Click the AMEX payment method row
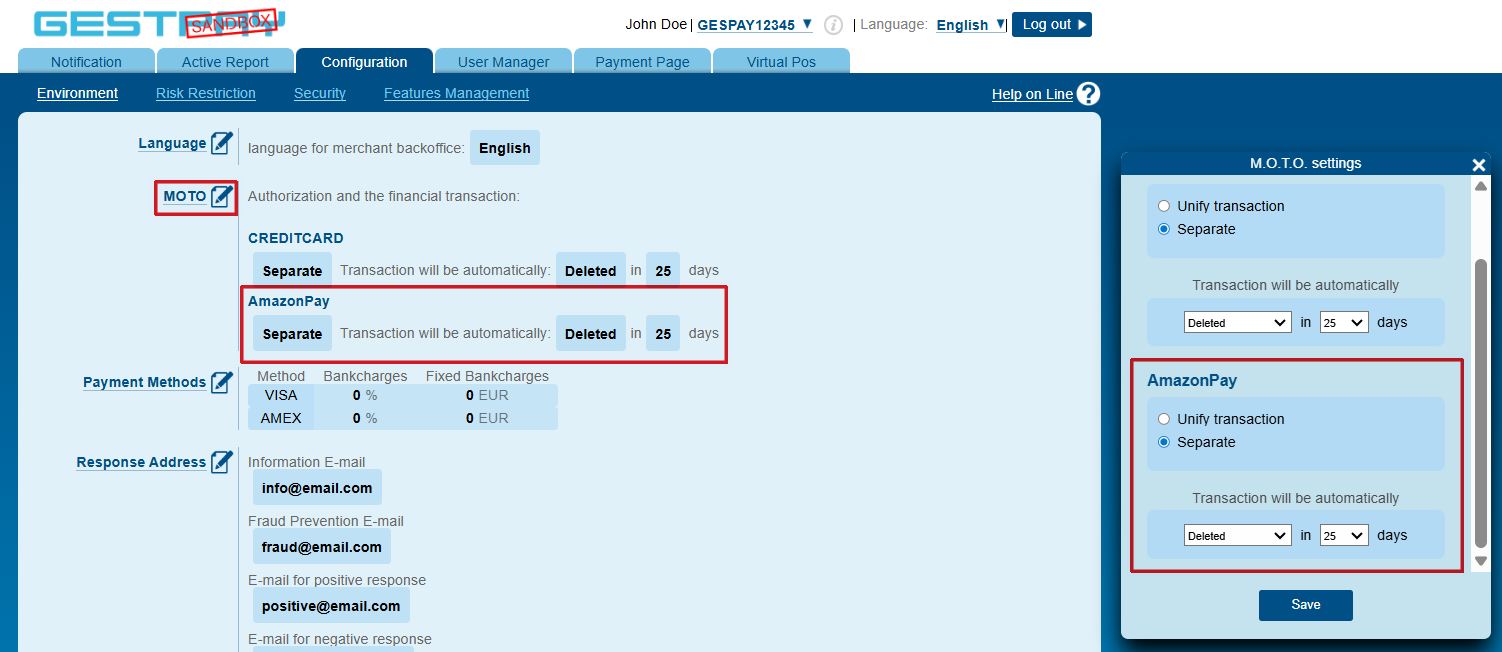 coord(403,418)
